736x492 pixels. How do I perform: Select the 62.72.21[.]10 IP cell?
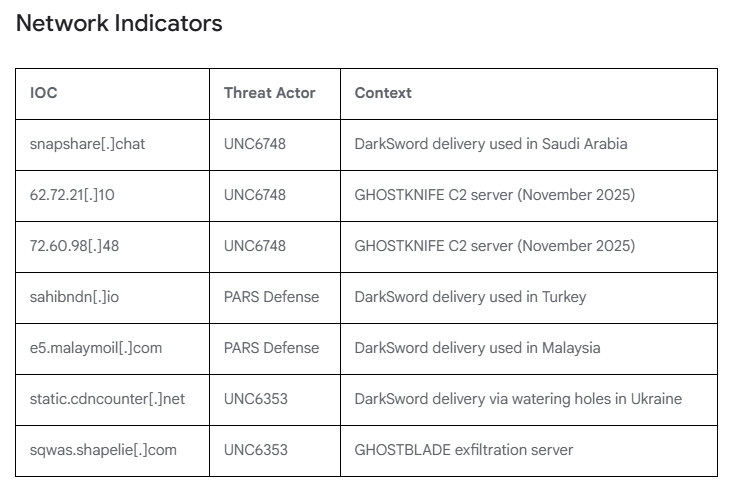(72, 195)
